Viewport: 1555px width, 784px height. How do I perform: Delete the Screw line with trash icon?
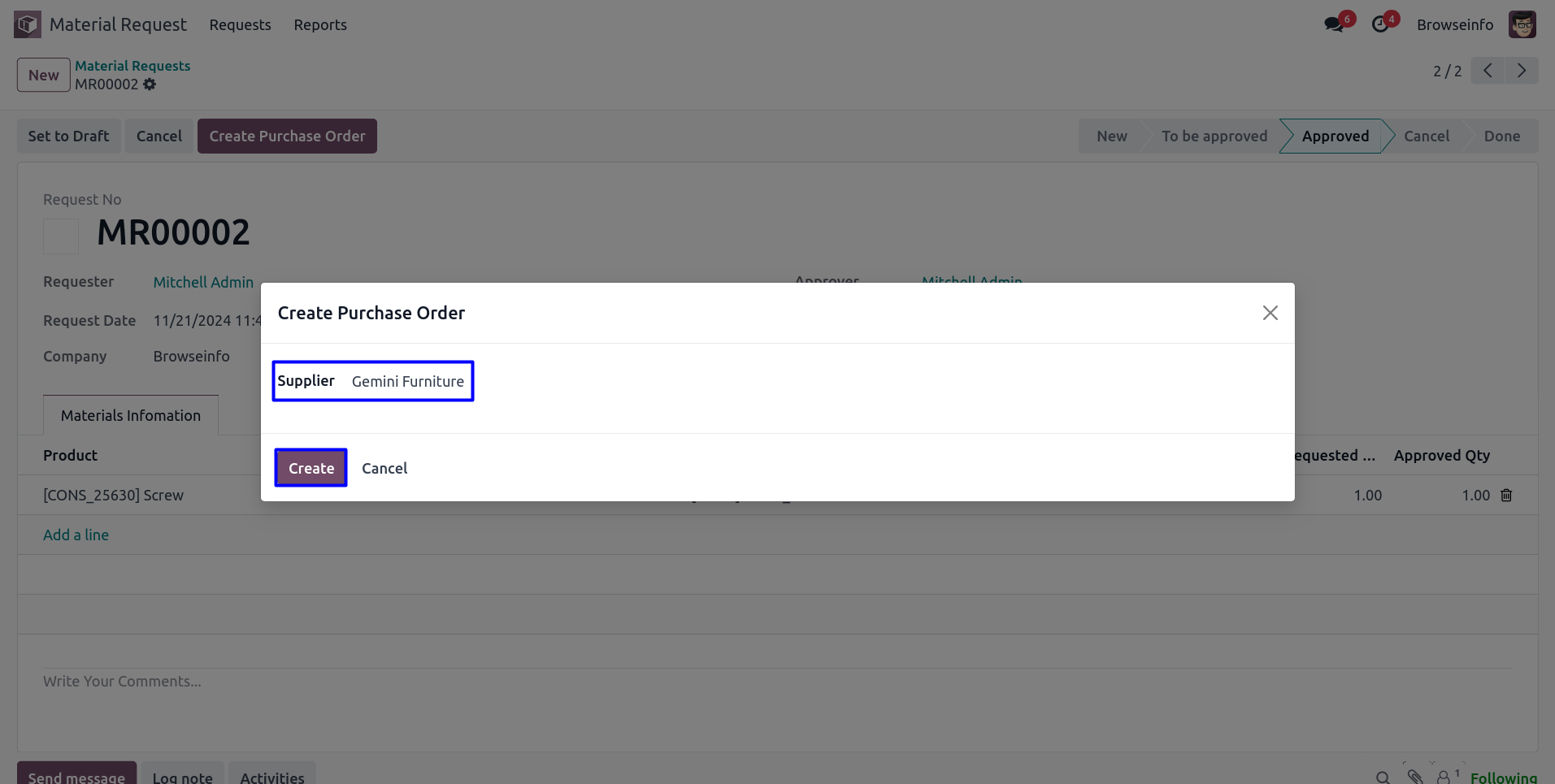click(1506, 496)
